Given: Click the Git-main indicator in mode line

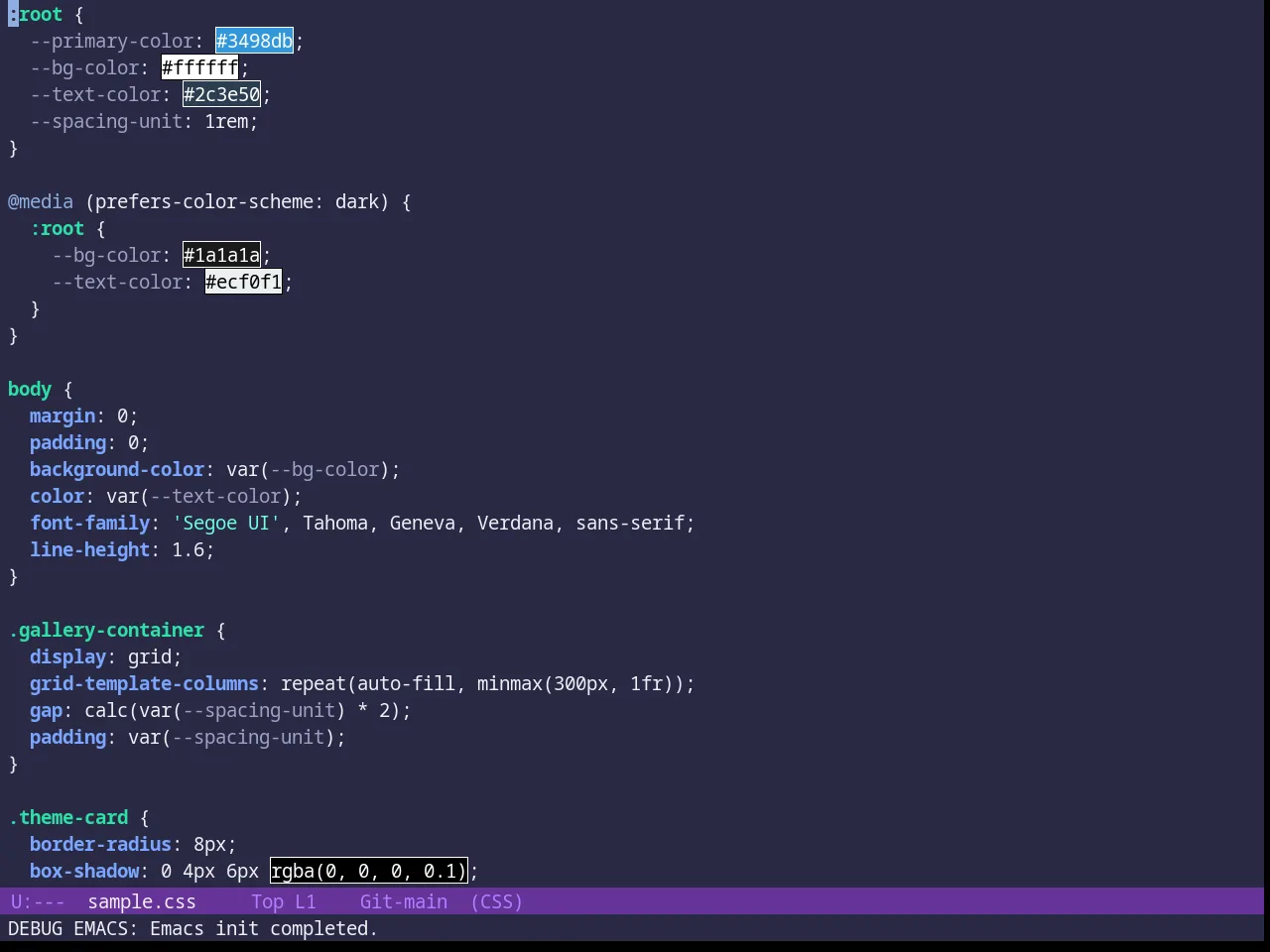Looking at the screenshot, I should point(404,901).
